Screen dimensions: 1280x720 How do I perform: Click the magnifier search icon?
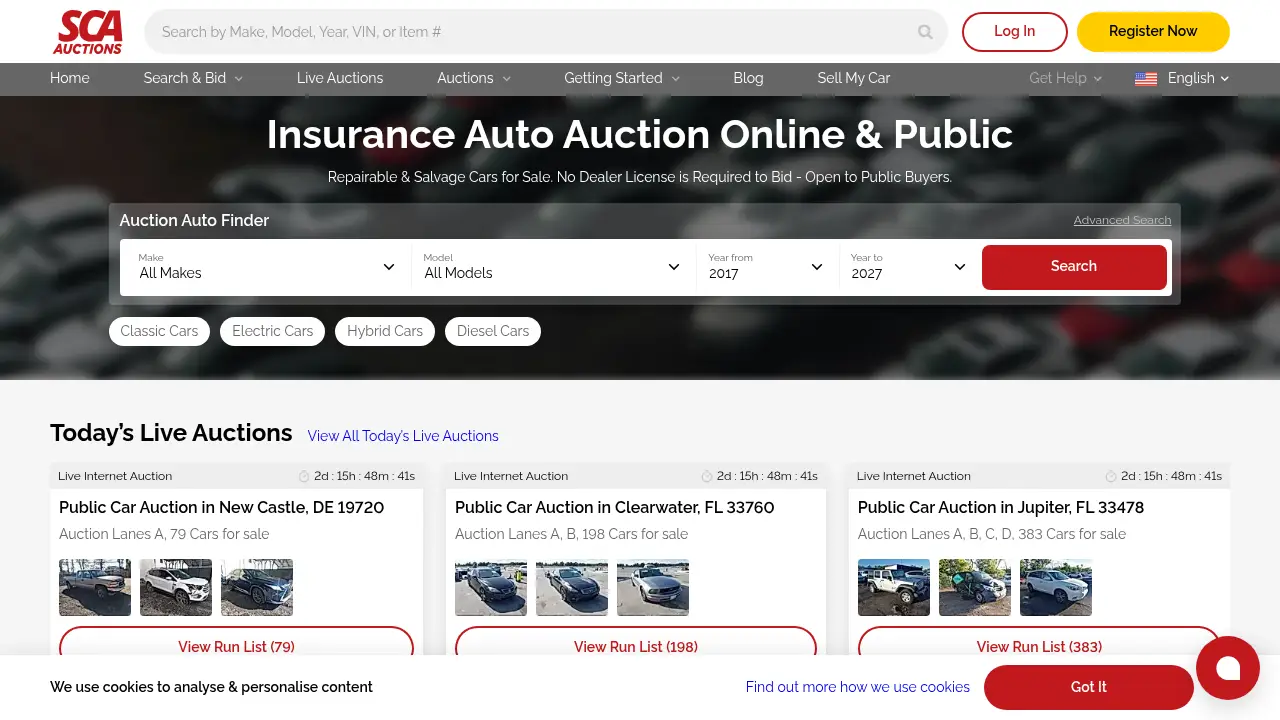(925, 32)
